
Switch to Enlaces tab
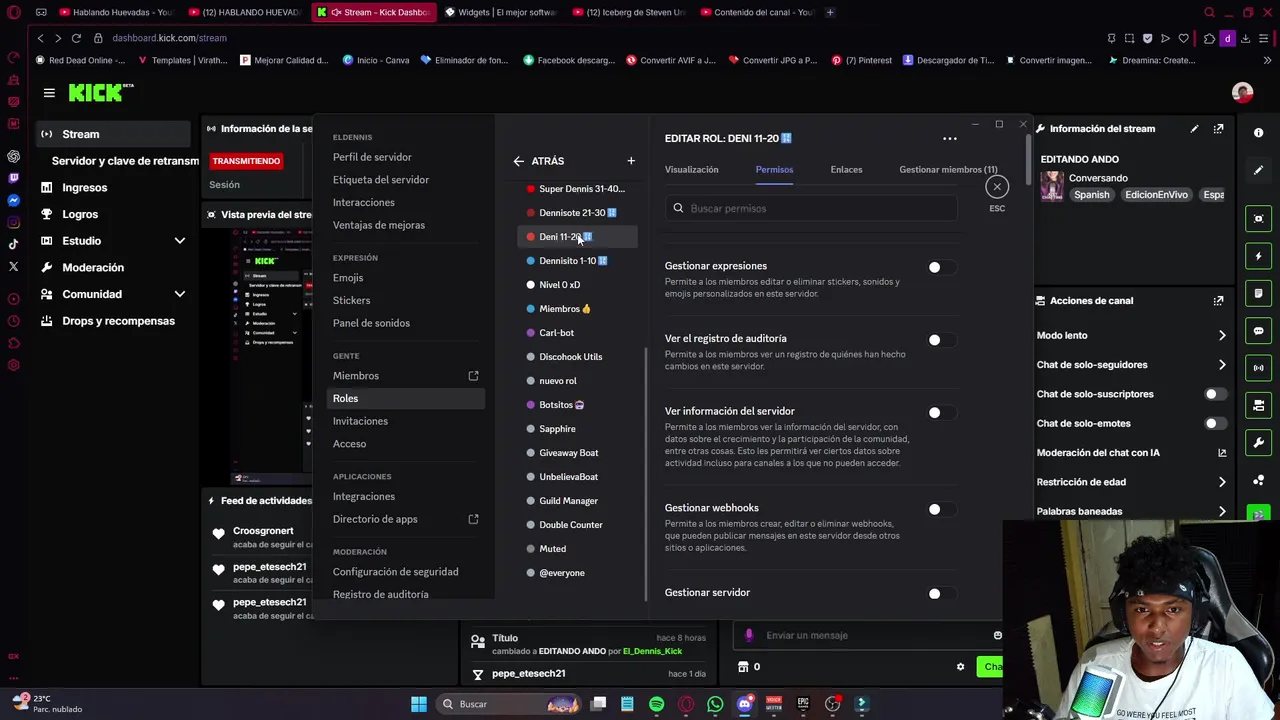tap(846, 170)
